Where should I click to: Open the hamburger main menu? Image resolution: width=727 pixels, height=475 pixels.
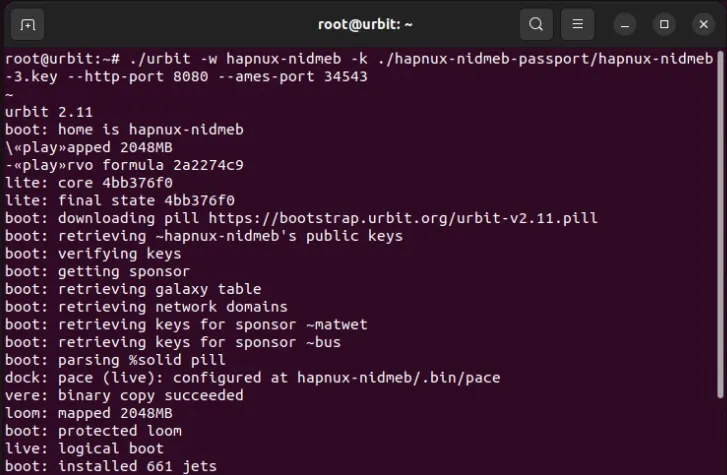pos(577,24)
